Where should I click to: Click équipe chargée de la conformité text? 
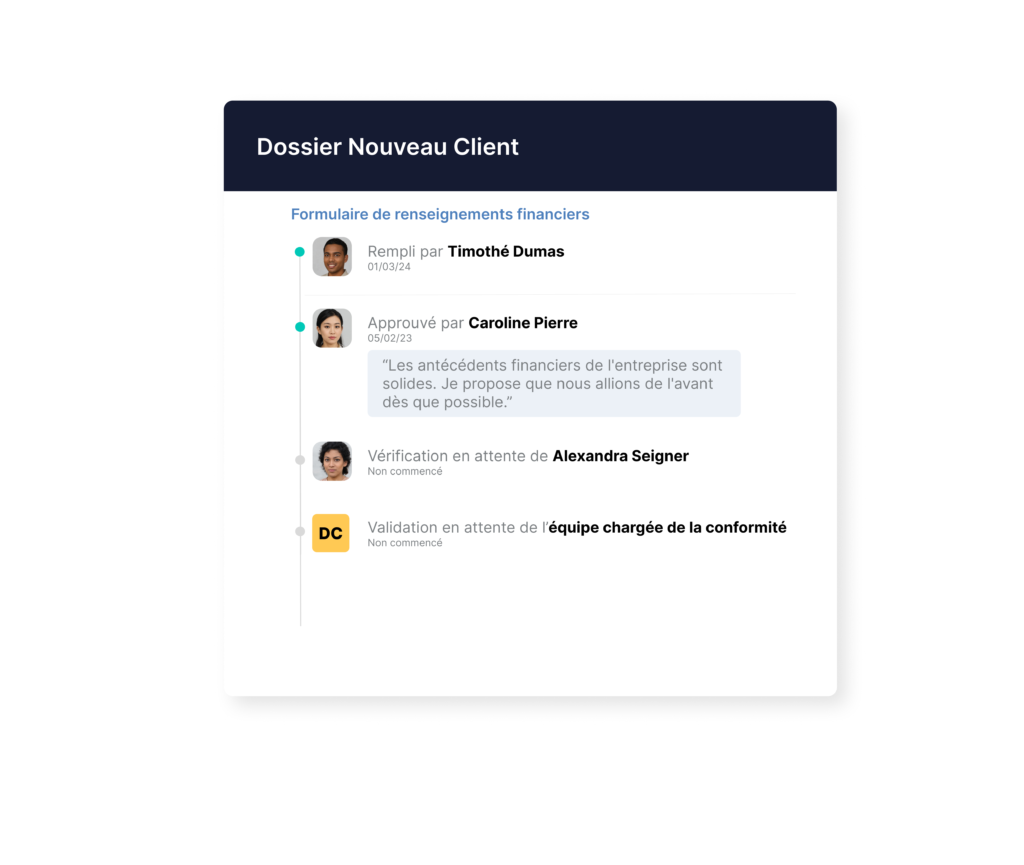tap(667, 527)
